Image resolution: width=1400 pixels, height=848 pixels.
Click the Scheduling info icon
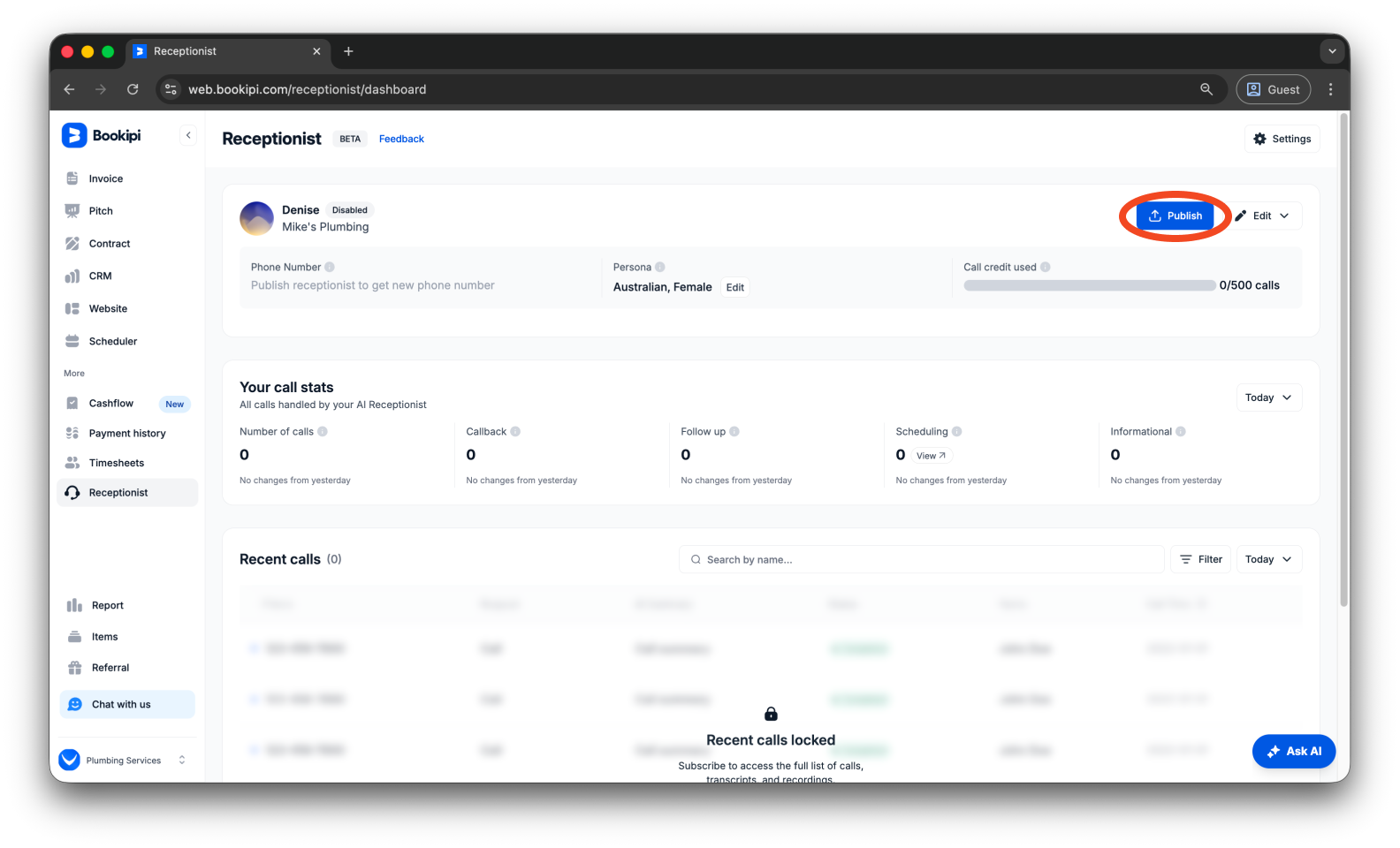pyautogui.click(x=957, y=432)
